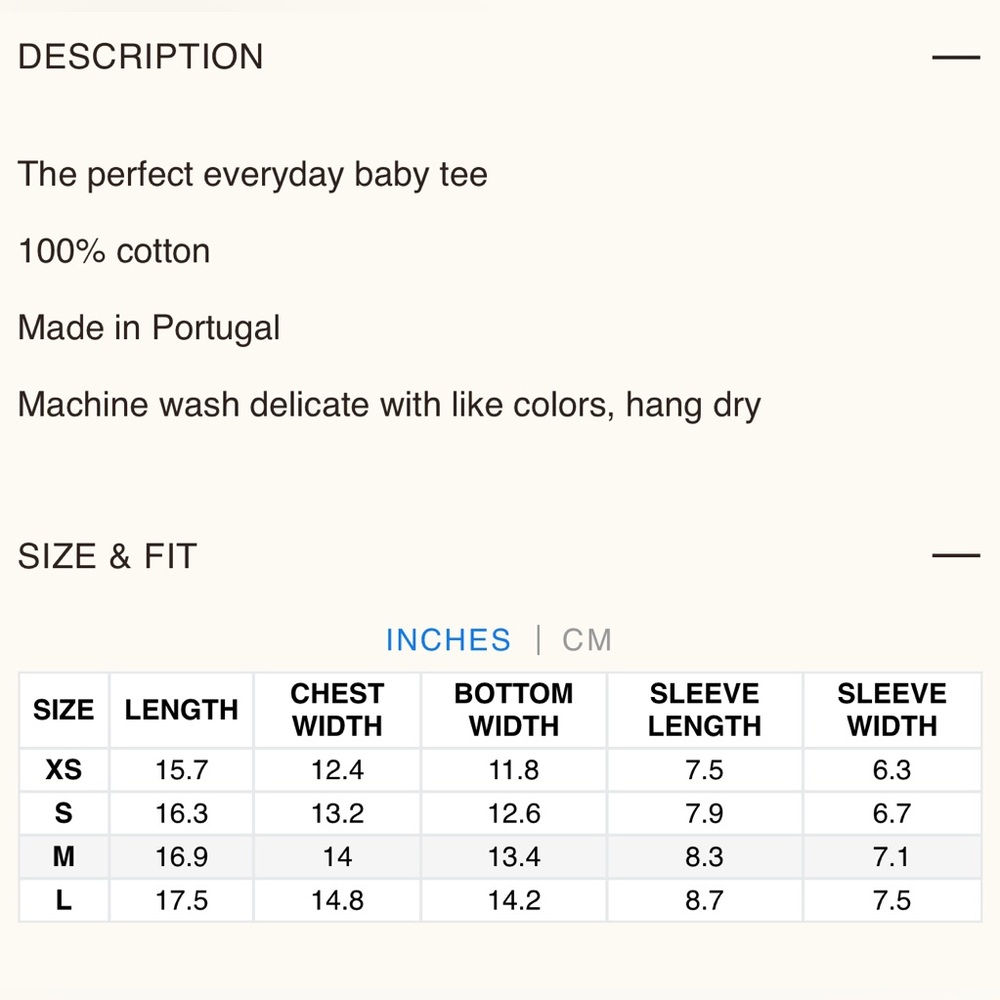Collapse the Description section minus icon
Viewport: 1000px width, 1000px height.
(x=955, y=57)
